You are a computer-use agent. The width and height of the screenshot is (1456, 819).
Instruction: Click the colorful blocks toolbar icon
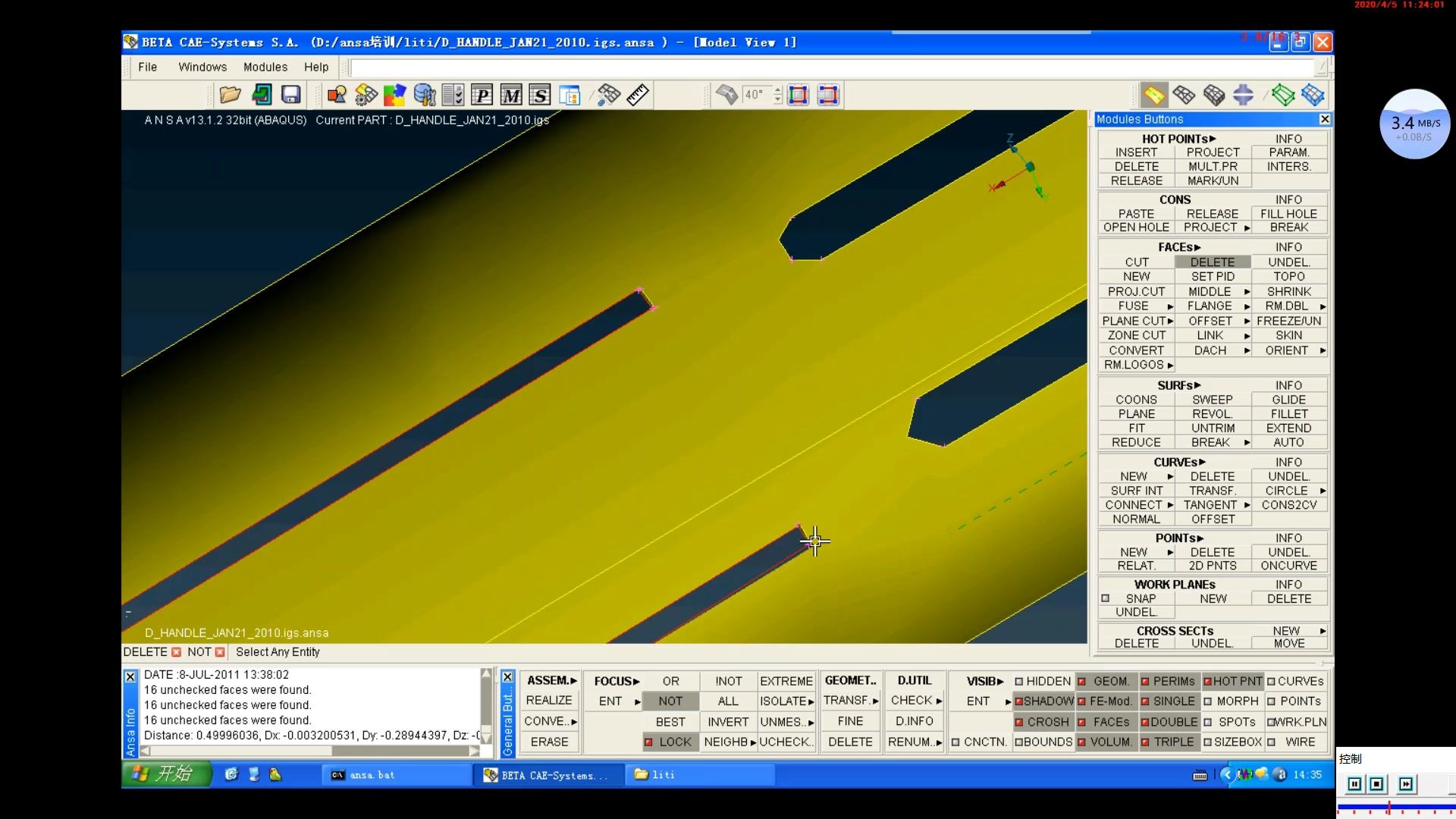click(x=394, y=95)
